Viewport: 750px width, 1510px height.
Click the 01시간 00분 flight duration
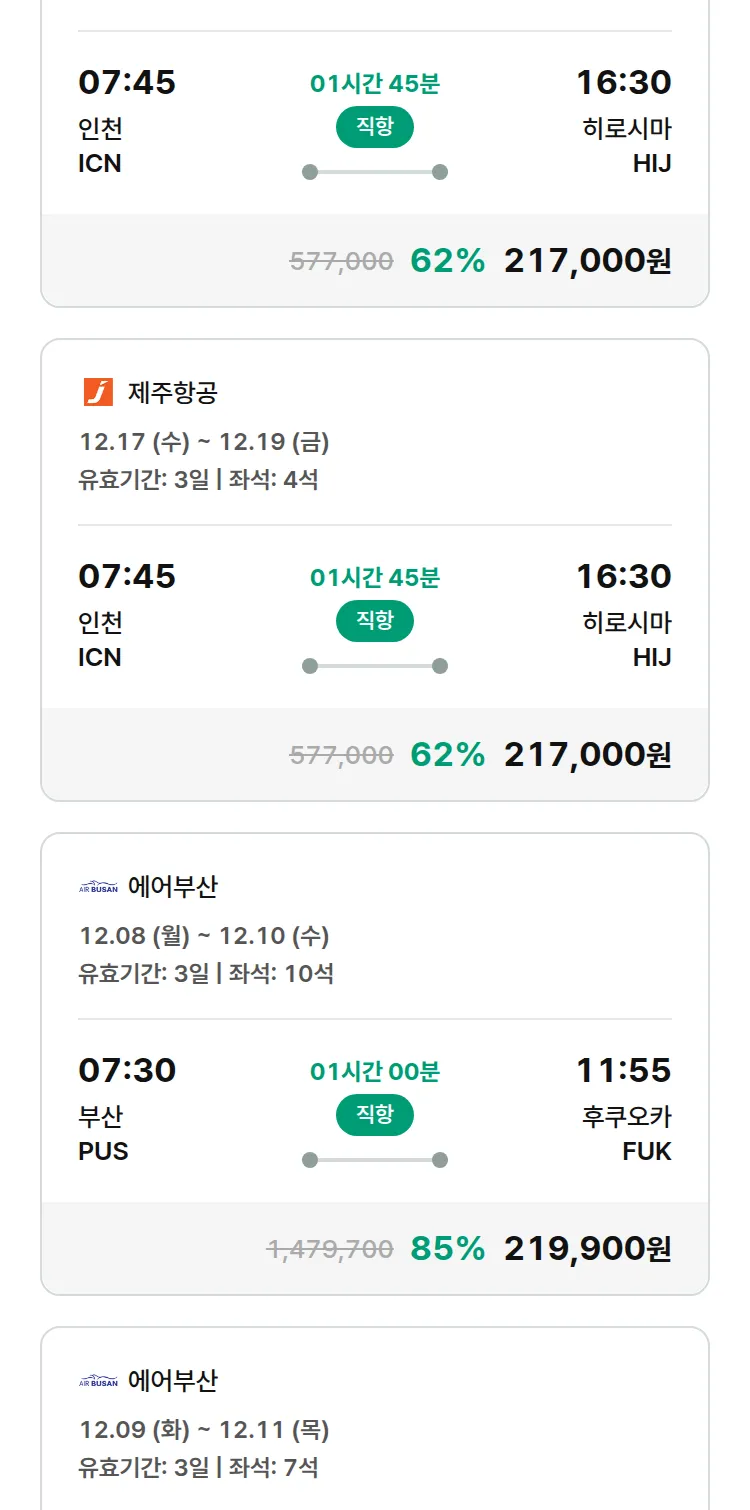[375, 1072]
